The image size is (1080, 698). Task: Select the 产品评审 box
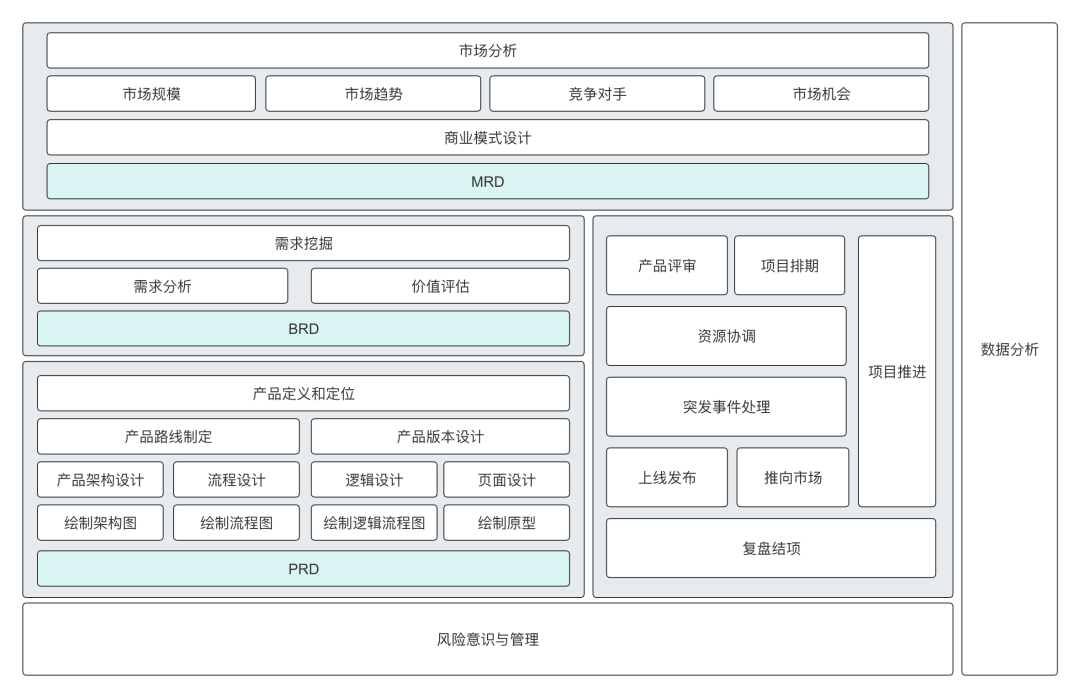667,266
